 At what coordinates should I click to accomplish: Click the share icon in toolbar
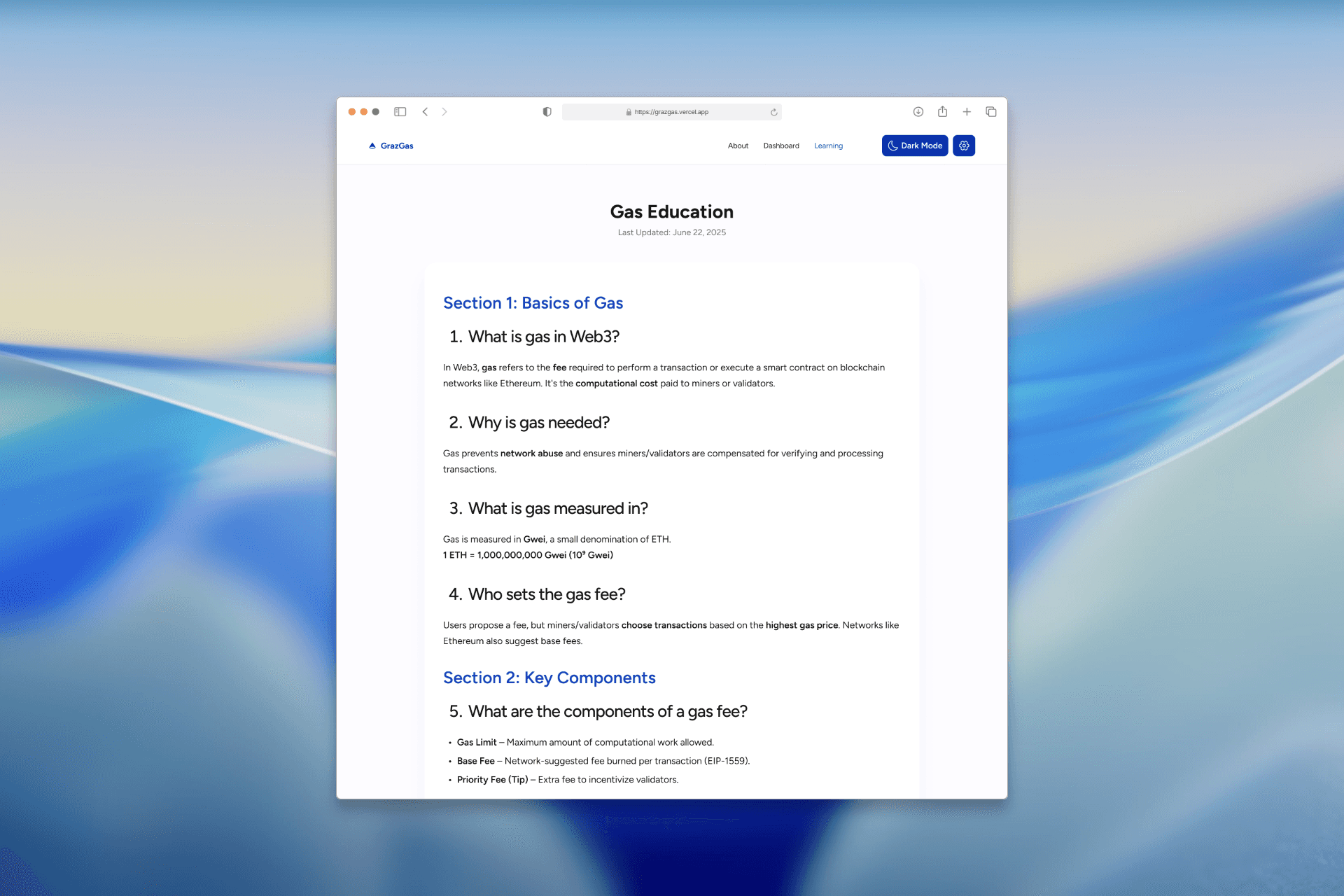point(943,112)
